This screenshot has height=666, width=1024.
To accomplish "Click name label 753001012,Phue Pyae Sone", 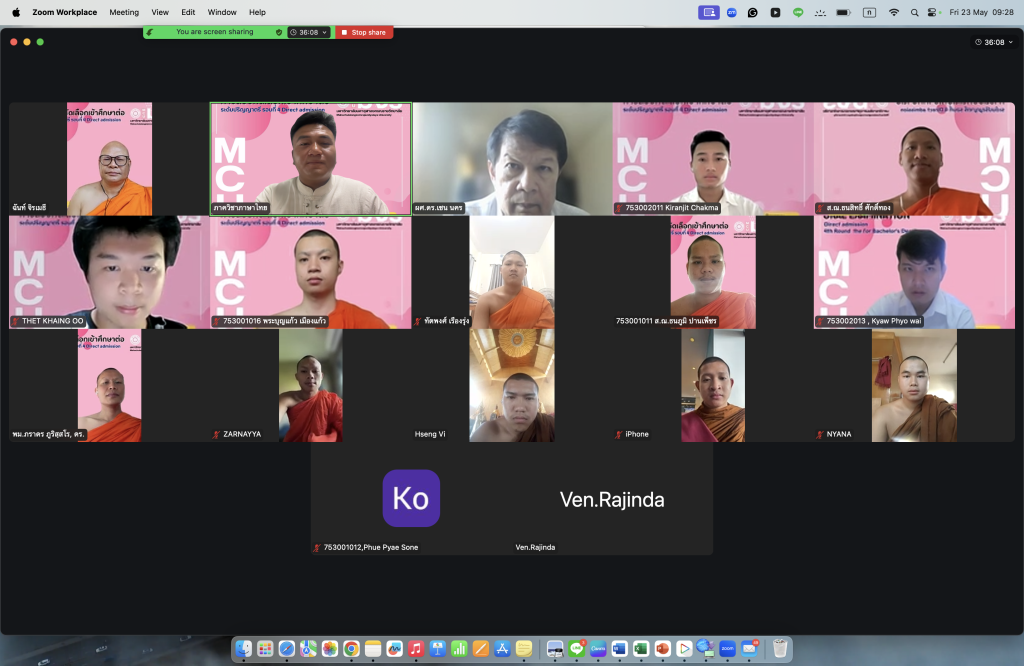I will (371, 547).
